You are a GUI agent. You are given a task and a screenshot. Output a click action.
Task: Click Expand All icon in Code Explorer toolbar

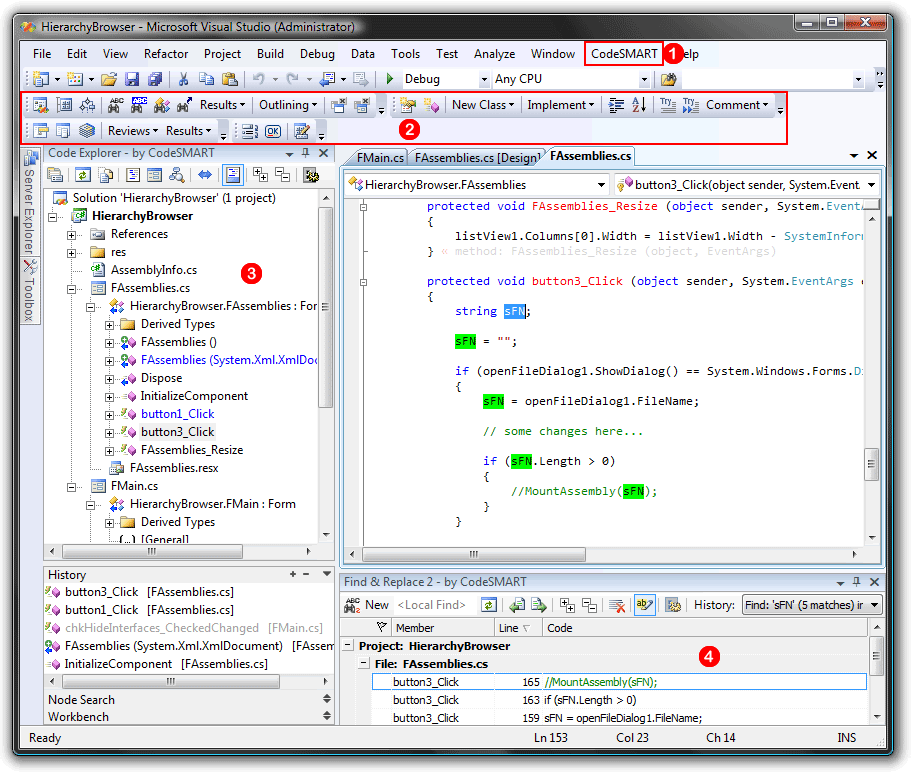(260, 174)
